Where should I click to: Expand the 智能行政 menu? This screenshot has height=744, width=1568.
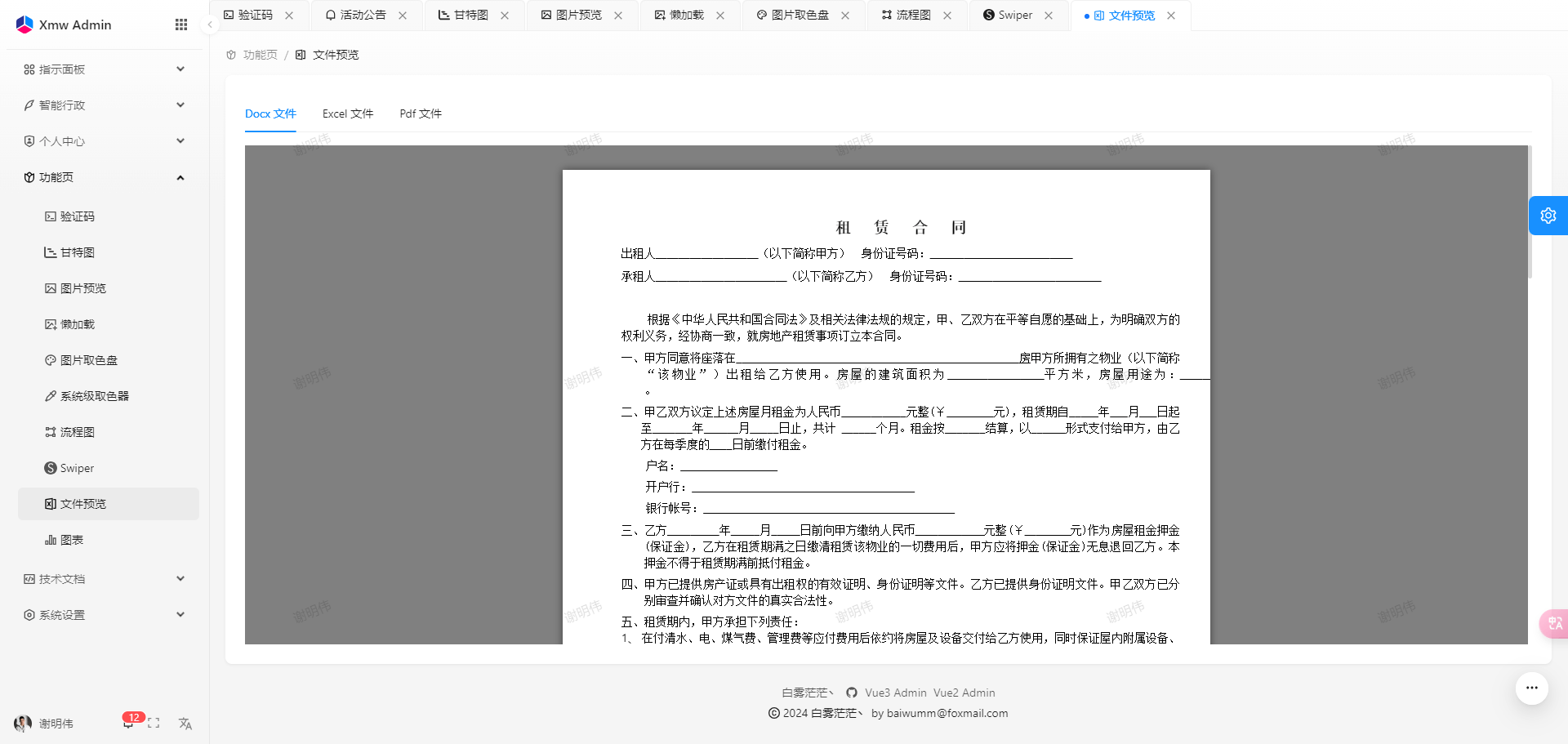(105, 105)
